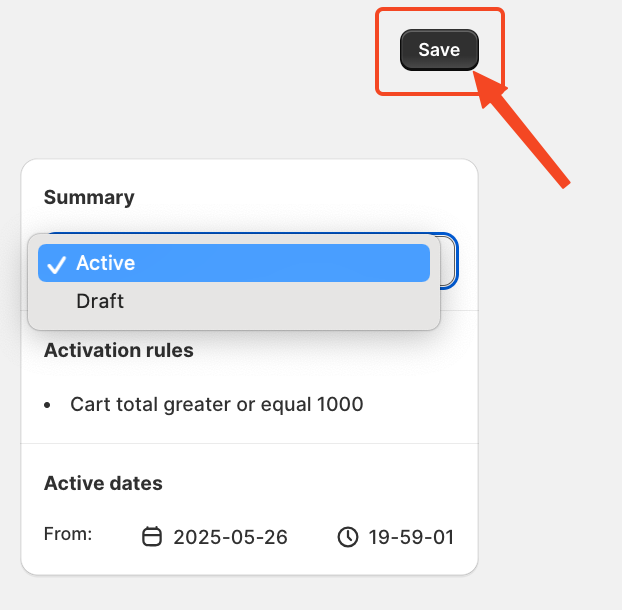
Task: Click the bullet before the Cart total rule
Action: [x=48, y=405]
